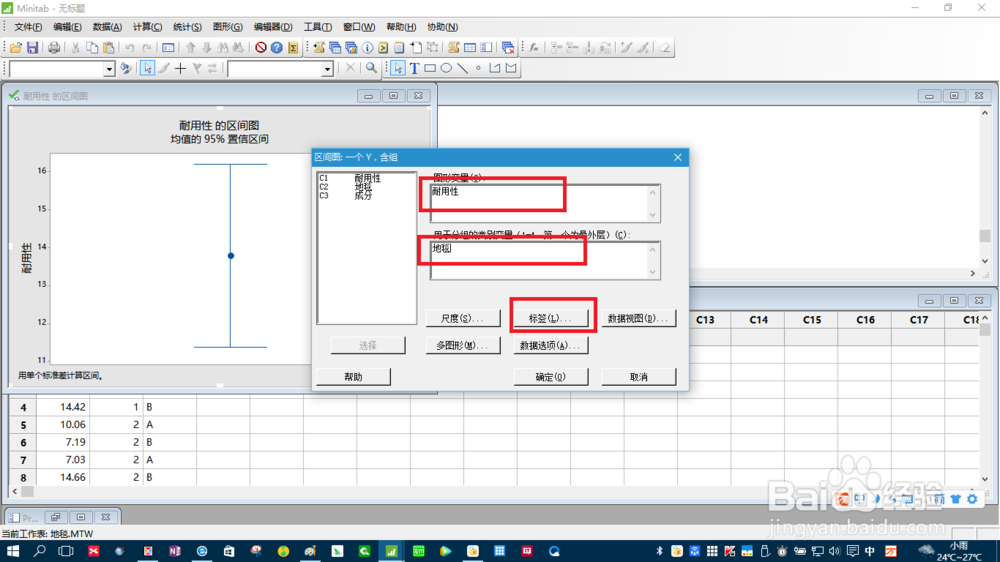
Task: Click the blue Info circle icon
Action: point(367,47)
